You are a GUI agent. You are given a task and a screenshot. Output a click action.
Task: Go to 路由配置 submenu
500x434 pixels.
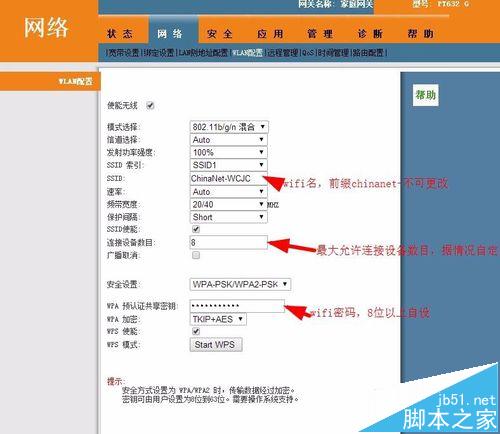tap(368, 53)
